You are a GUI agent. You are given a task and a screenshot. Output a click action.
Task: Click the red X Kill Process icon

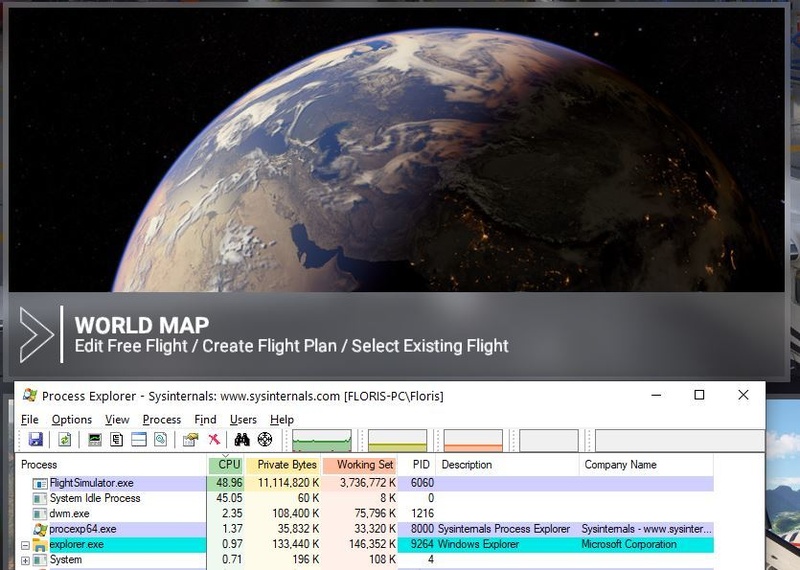tap(214, 439)
